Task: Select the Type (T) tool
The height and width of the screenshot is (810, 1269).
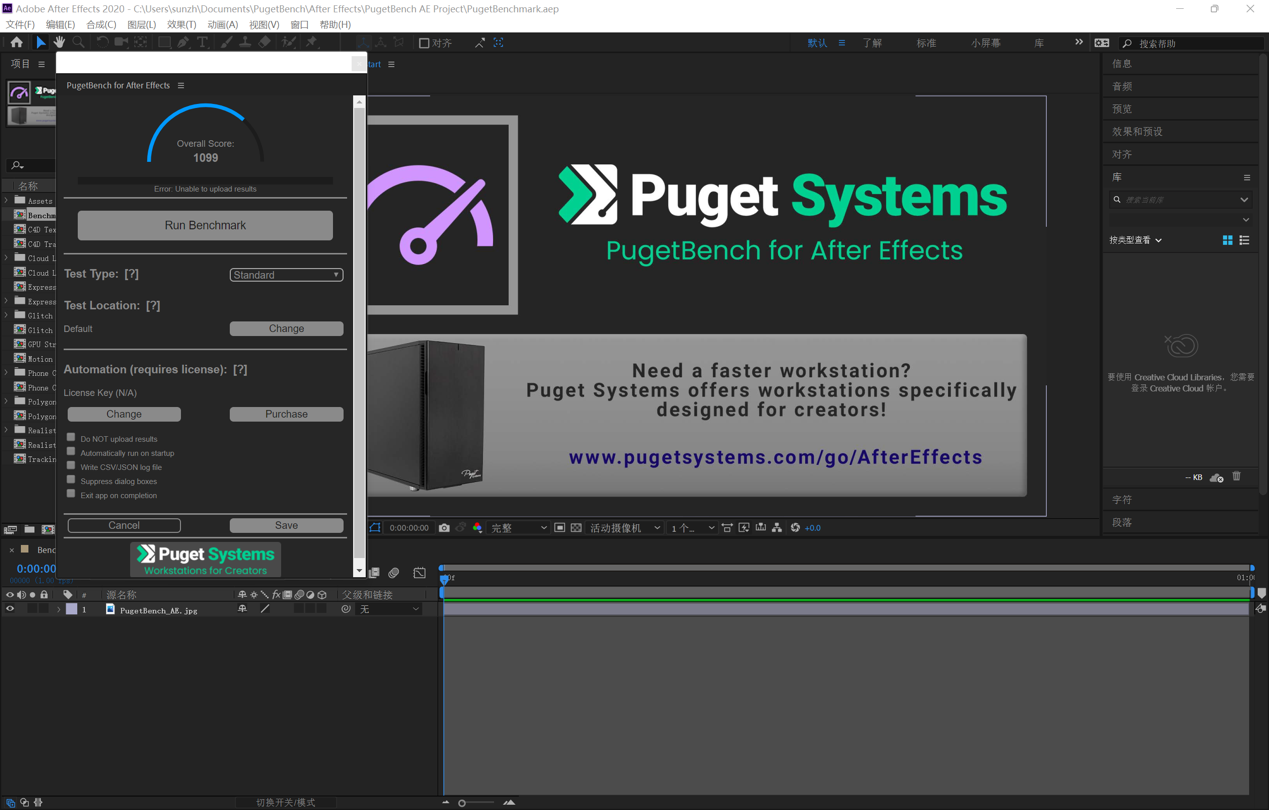Action: pyautogui.click(x=203, y=43)
